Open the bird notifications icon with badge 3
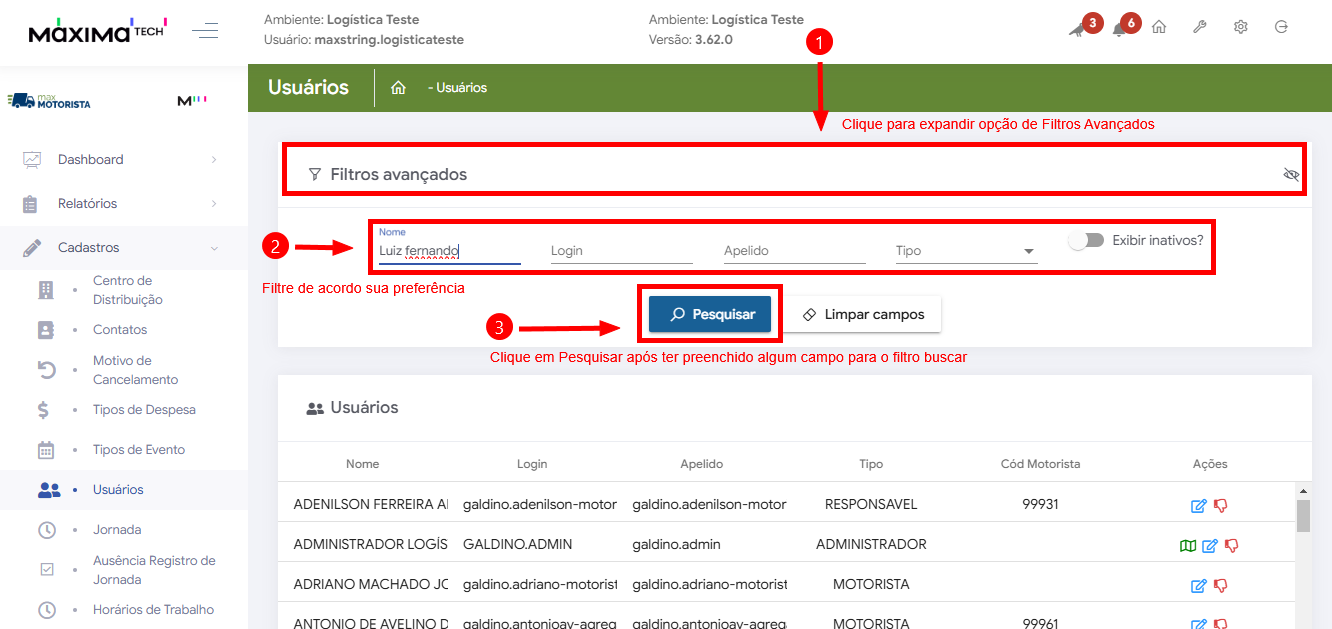 (x=1076, y=28)
